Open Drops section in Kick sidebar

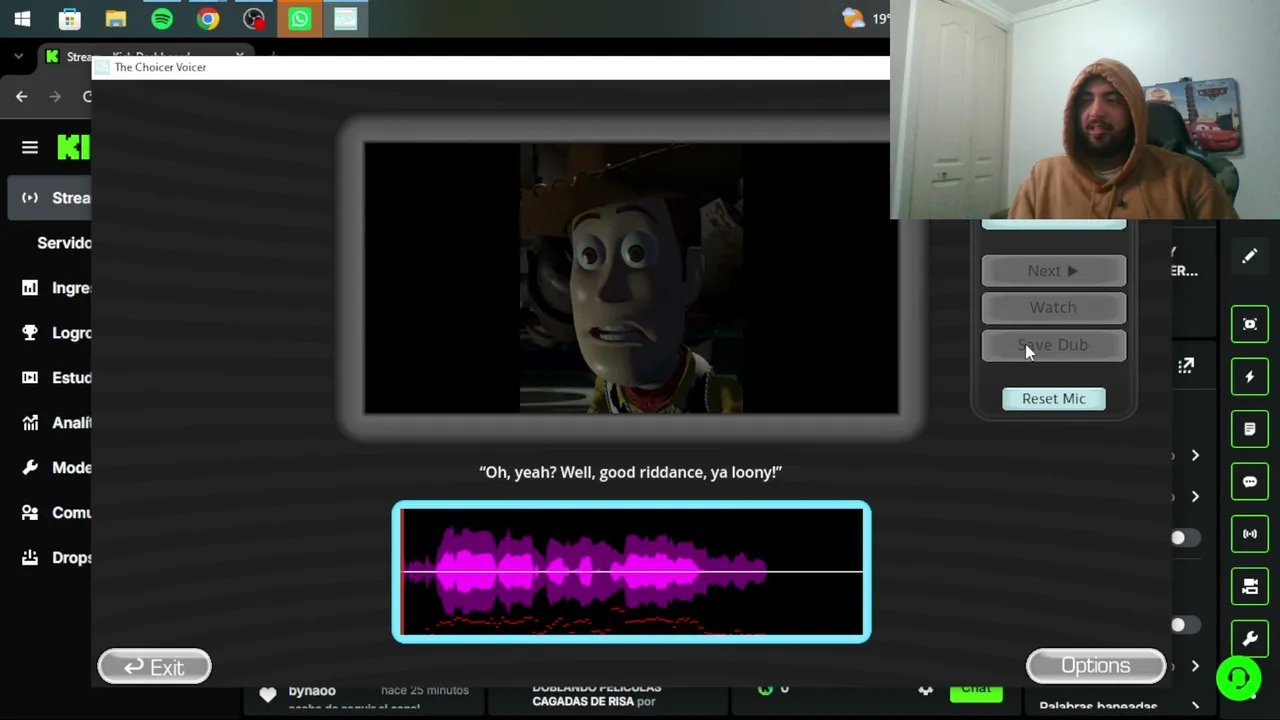(x=56, y=558)
